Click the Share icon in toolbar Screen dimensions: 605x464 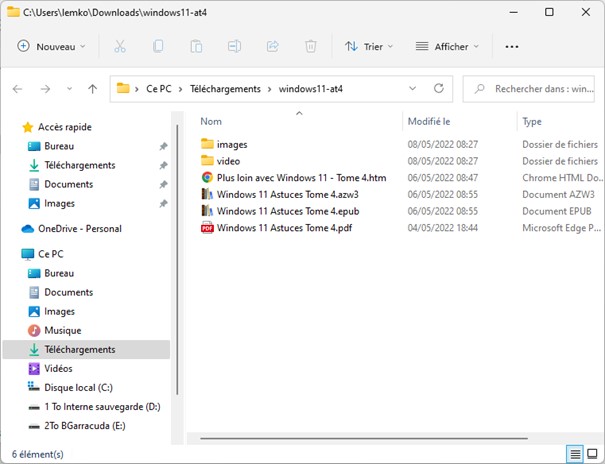[272, 46]
